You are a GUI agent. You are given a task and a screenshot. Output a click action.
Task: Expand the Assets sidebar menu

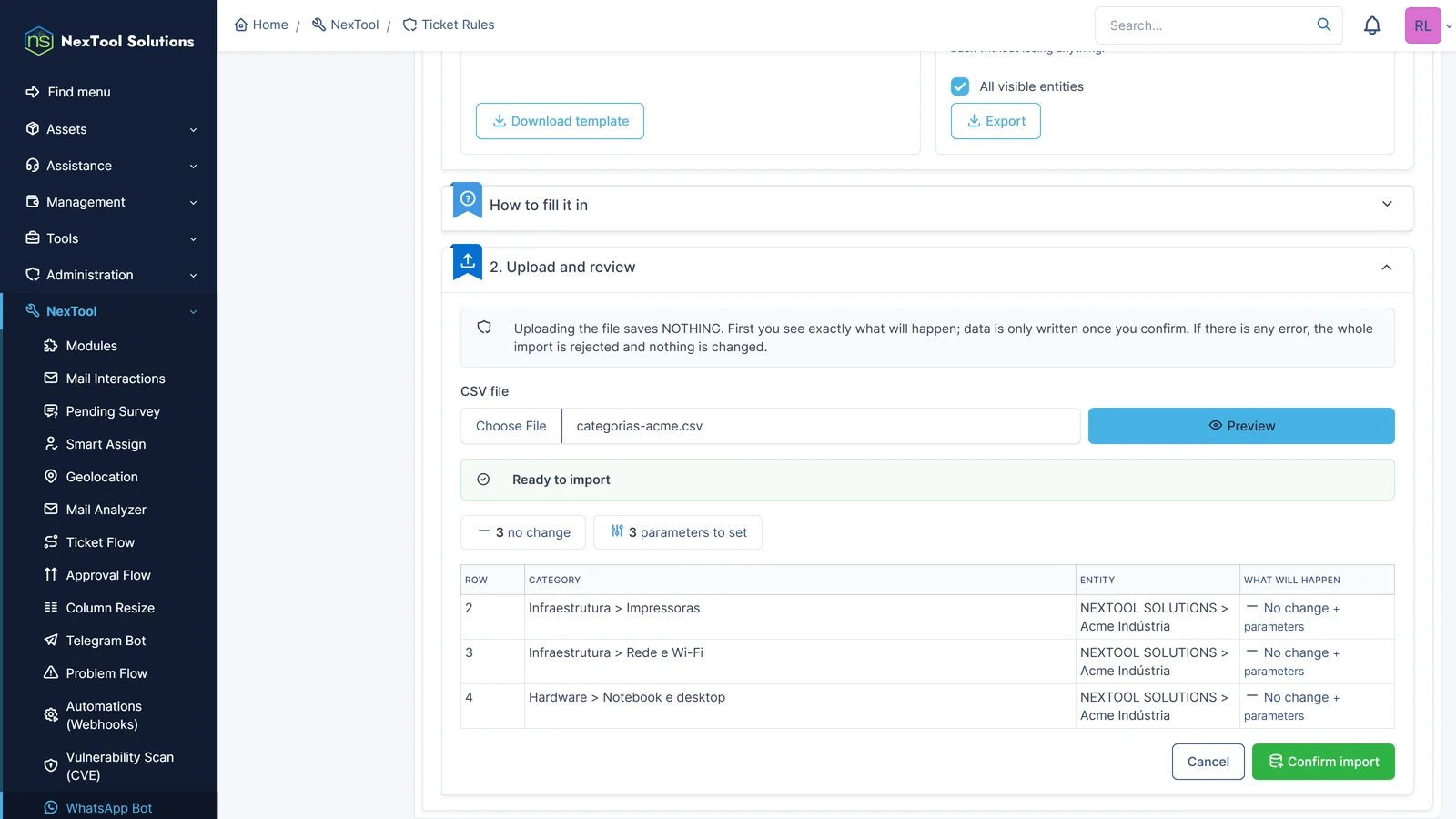(x=109, y=129)
